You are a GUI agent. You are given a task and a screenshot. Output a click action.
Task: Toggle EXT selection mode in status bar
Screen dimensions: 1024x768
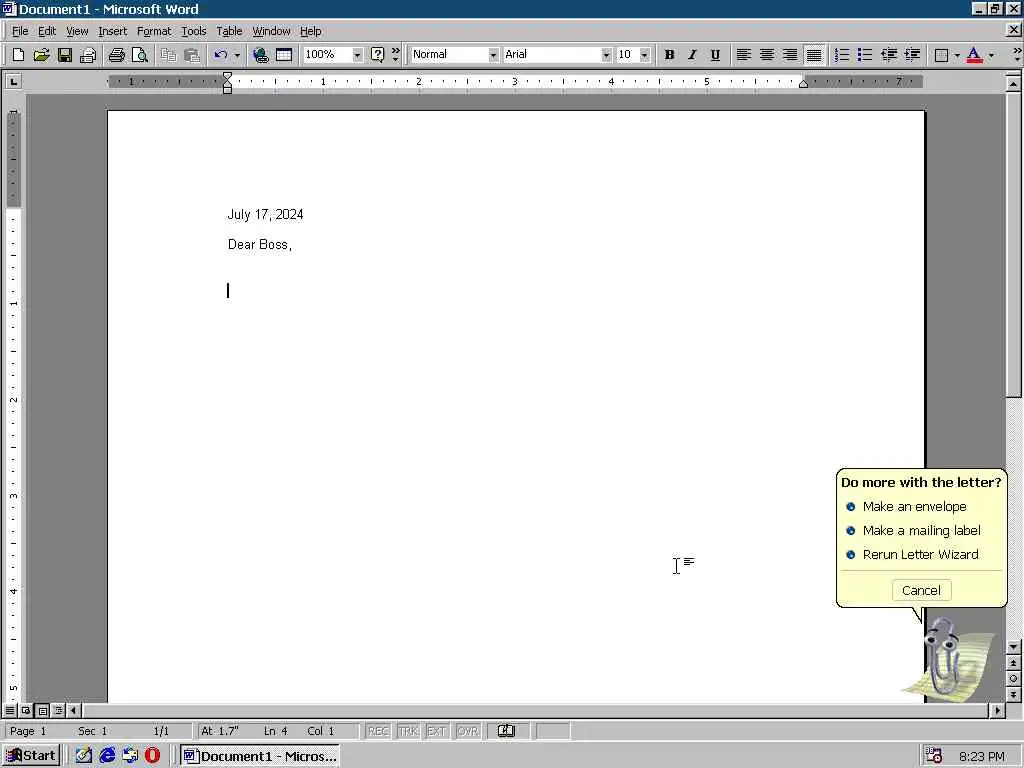click(436, 731)
